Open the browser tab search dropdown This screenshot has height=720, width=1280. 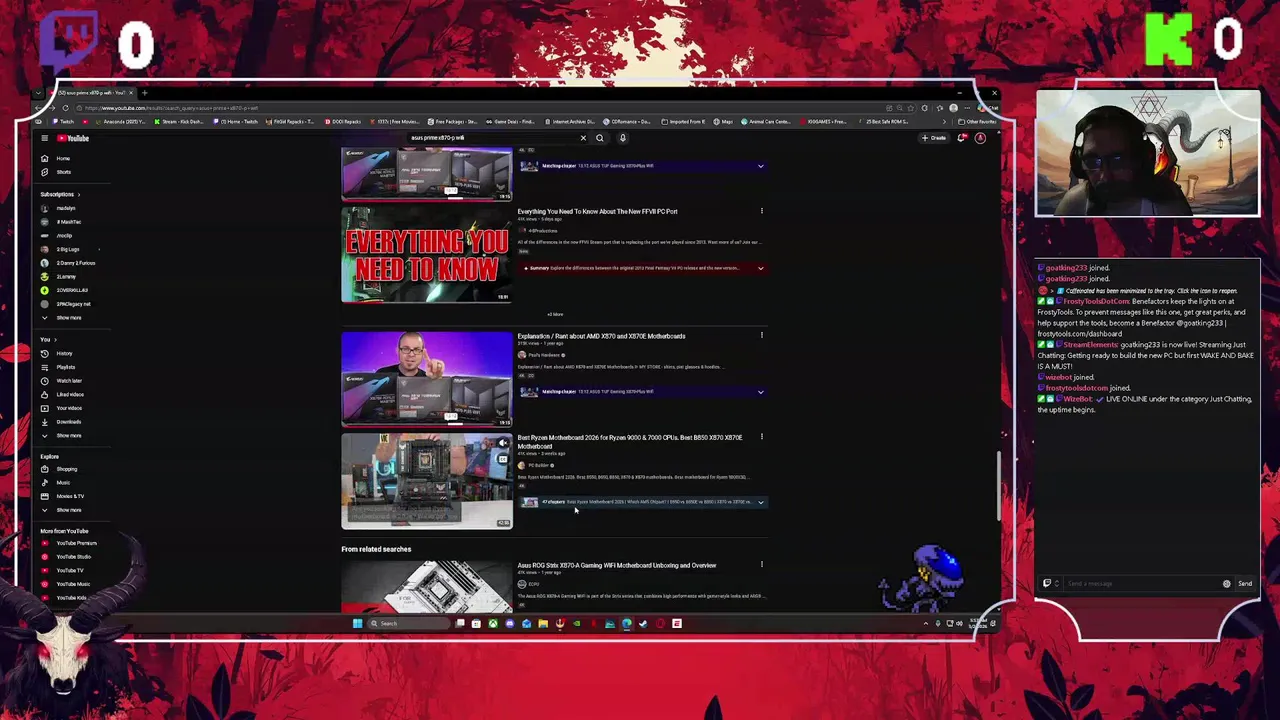(38, 93)
